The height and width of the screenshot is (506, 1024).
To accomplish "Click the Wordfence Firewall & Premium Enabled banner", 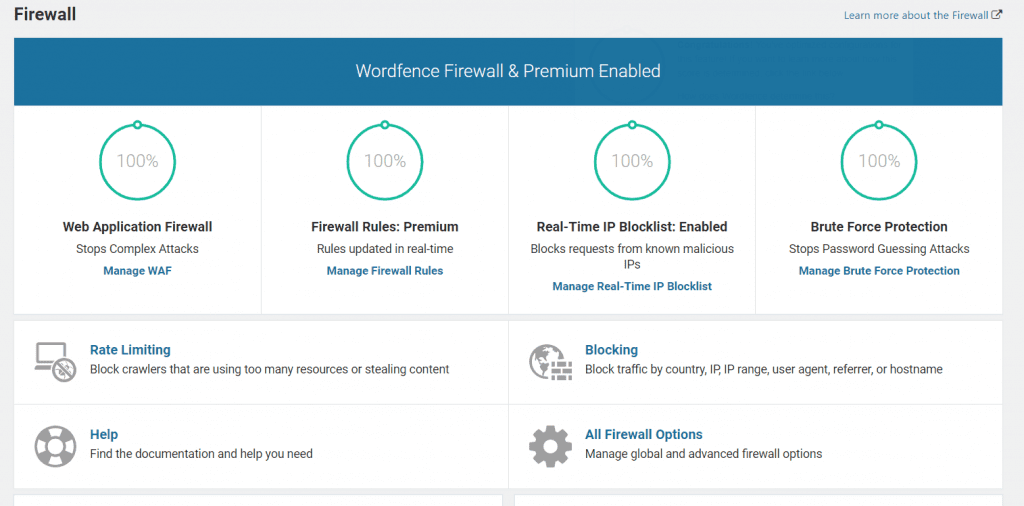I will [508, 71].
